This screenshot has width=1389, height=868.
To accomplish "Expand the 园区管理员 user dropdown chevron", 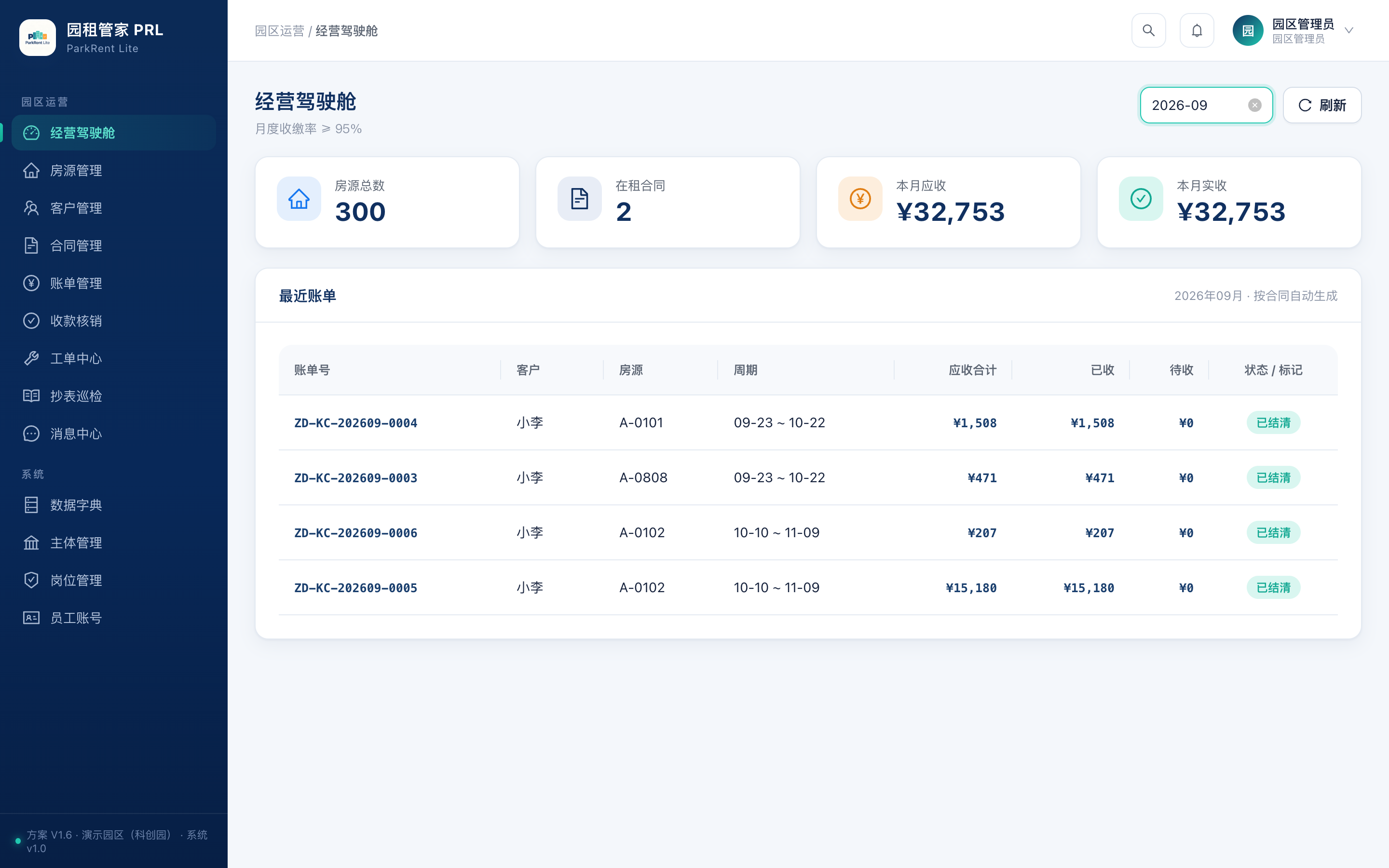I will 1349,30.
